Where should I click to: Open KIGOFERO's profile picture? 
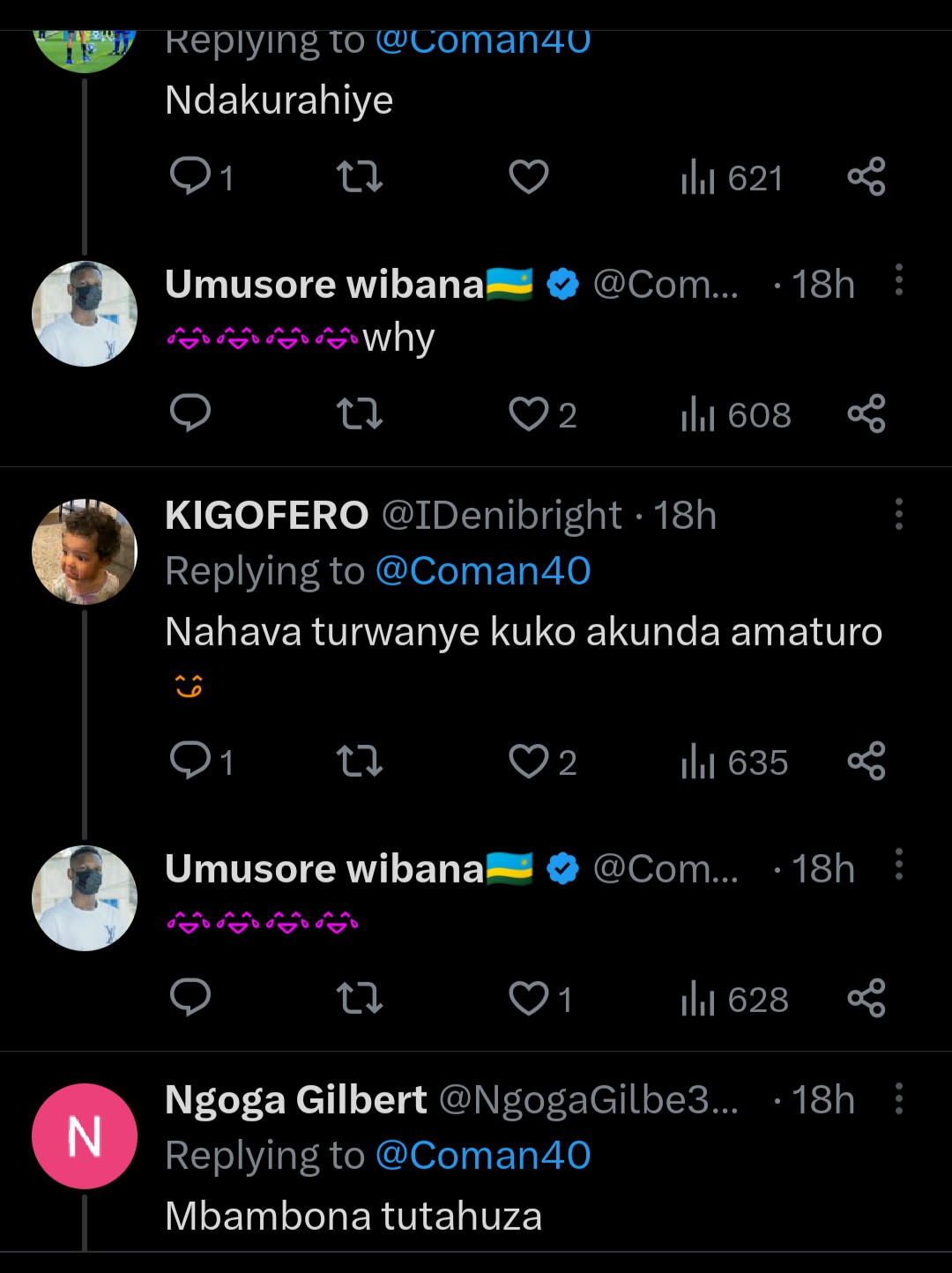coord(85,552)
